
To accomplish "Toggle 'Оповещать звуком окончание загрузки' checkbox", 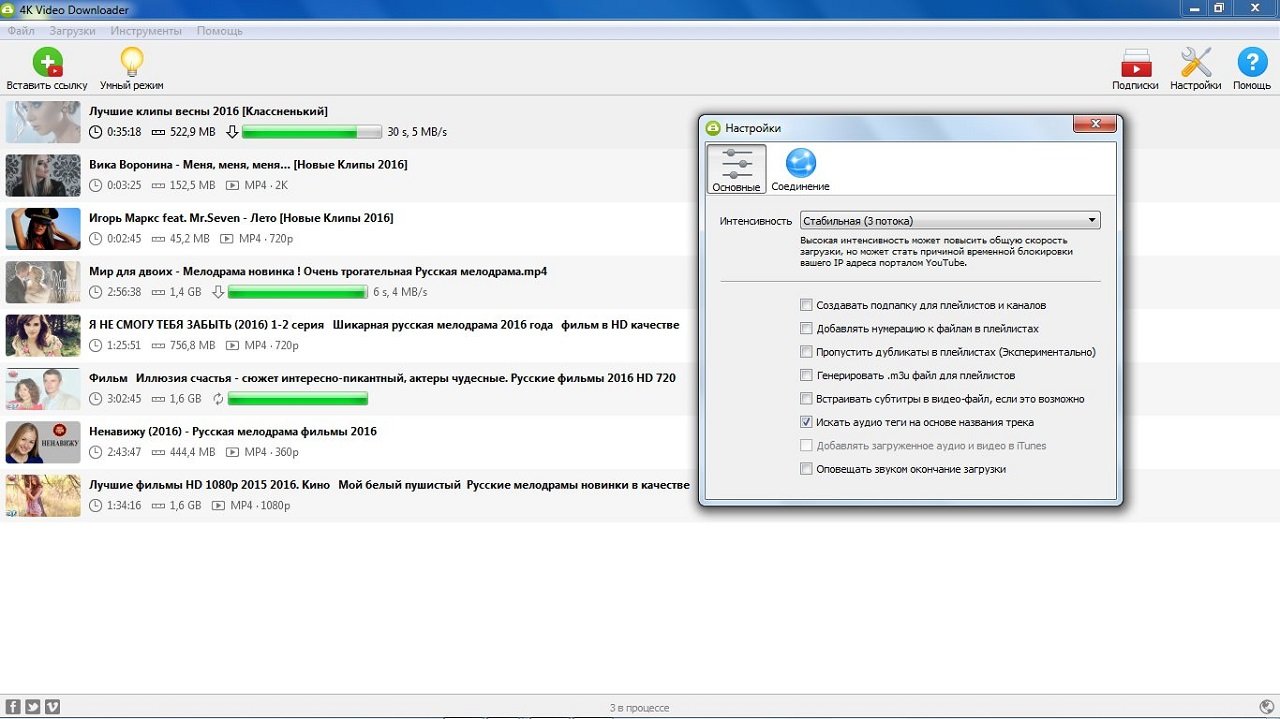I will pos(806,469).
